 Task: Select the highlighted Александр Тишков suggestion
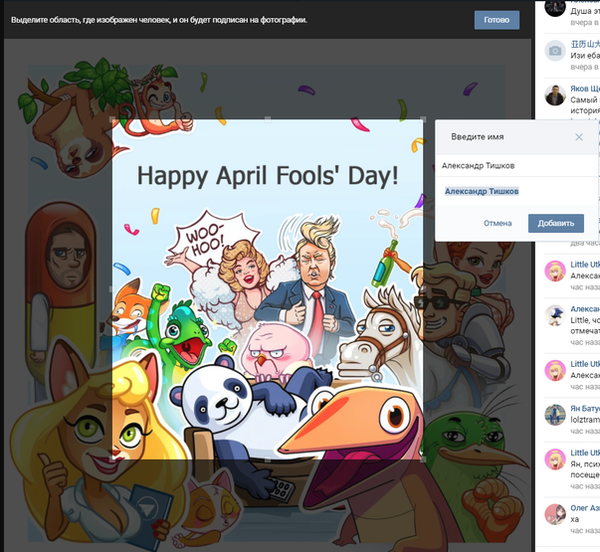(482, 191)
